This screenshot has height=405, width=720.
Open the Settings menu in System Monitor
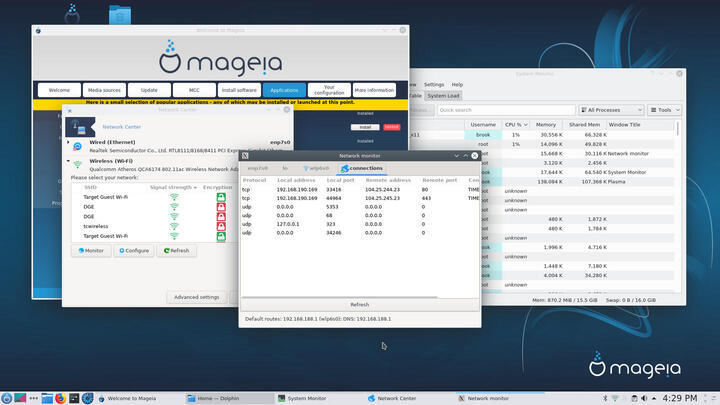point(434,84)
